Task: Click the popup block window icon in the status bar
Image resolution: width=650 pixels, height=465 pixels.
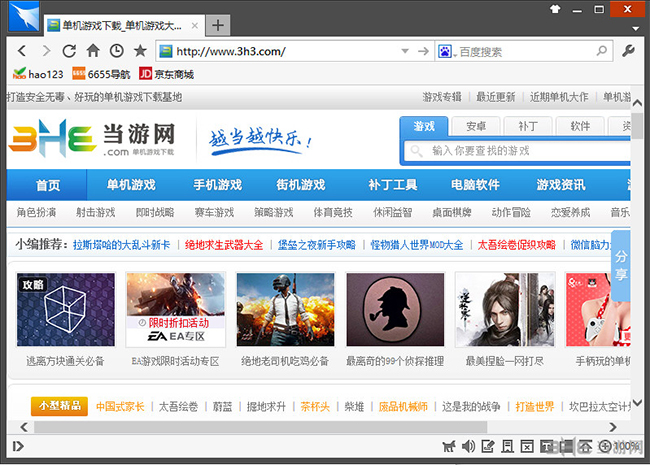Action: pos(527,446)
